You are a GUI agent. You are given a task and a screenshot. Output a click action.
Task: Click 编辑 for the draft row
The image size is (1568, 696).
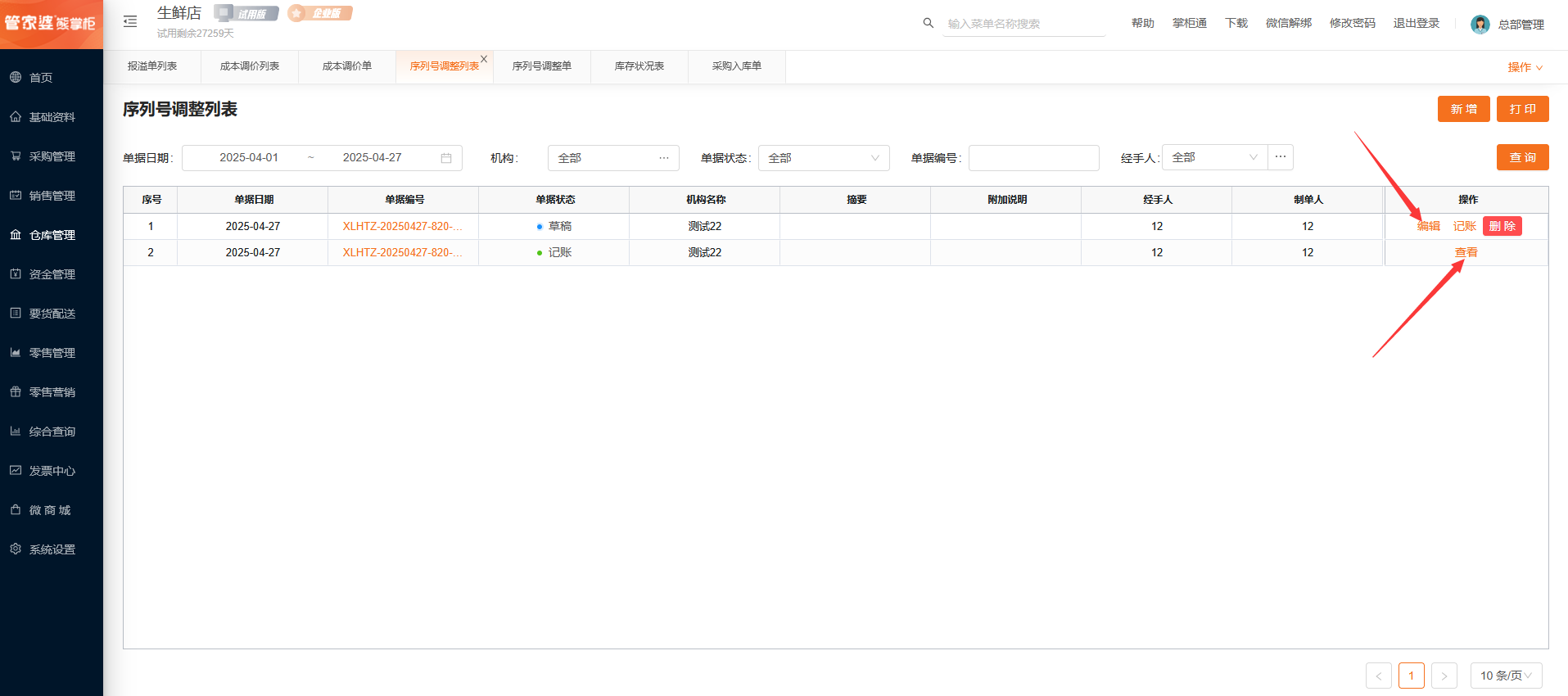pos(1429,226)
